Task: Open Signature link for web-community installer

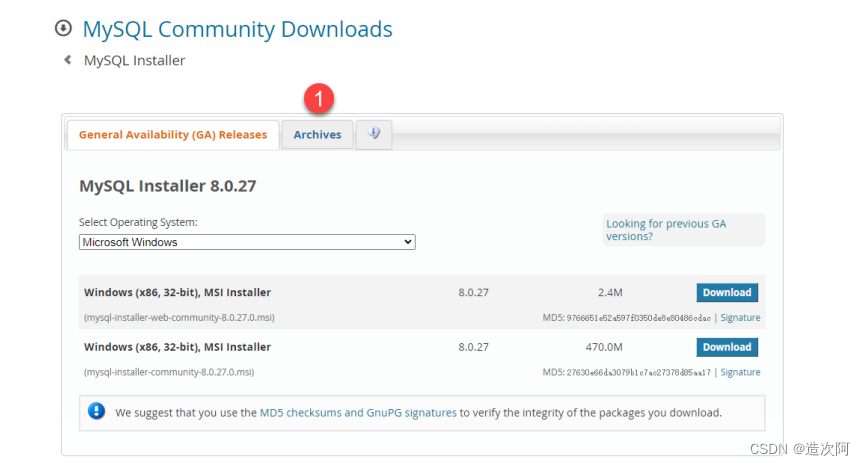Action: point(740,318)
